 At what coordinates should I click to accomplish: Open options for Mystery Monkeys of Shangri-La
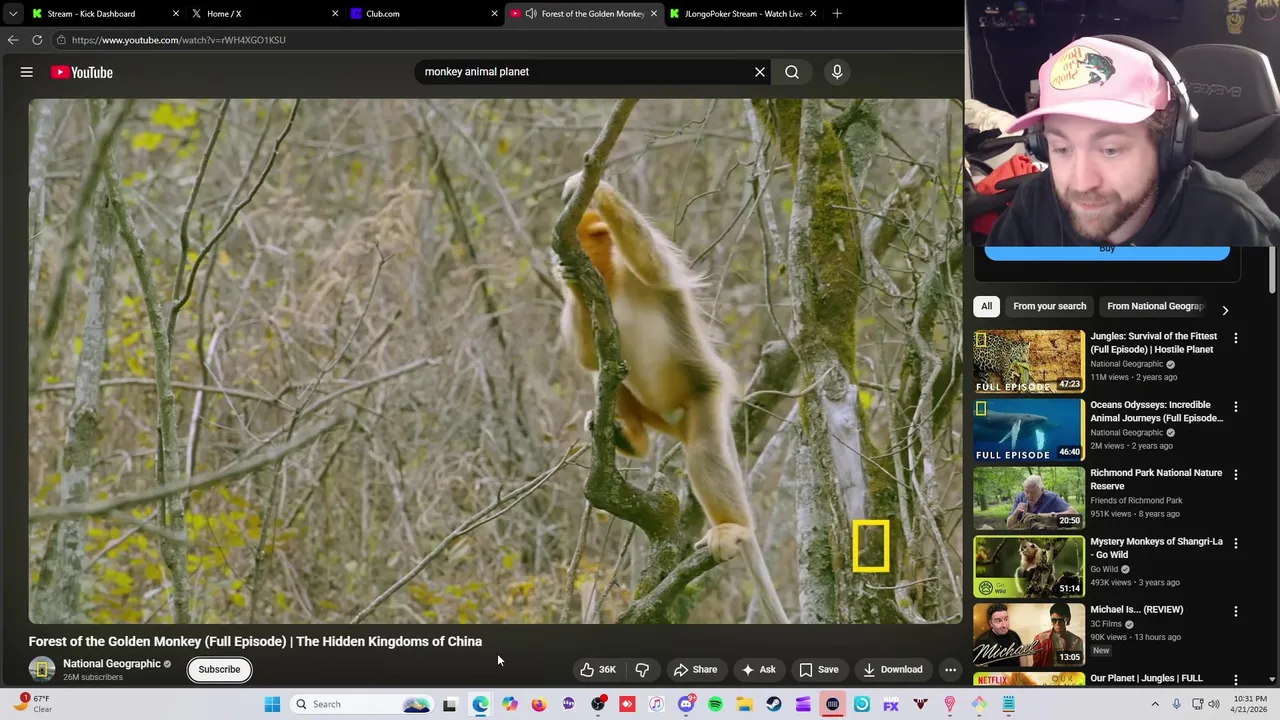click(x=1236, y=543)
